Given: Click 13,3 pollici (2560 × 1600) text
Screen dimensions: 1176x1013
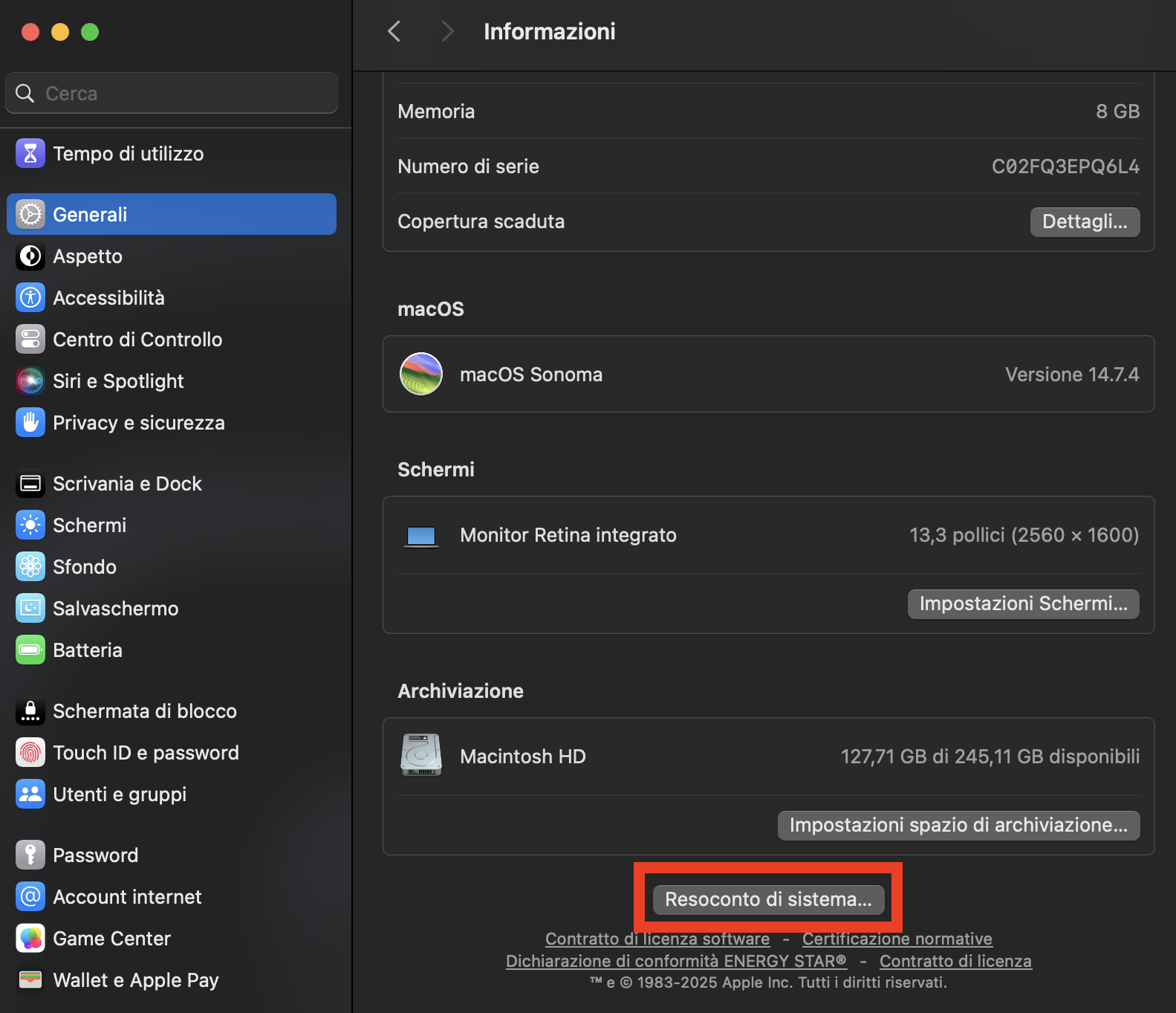Looking at the screenshot, I should coord(1024,535).
